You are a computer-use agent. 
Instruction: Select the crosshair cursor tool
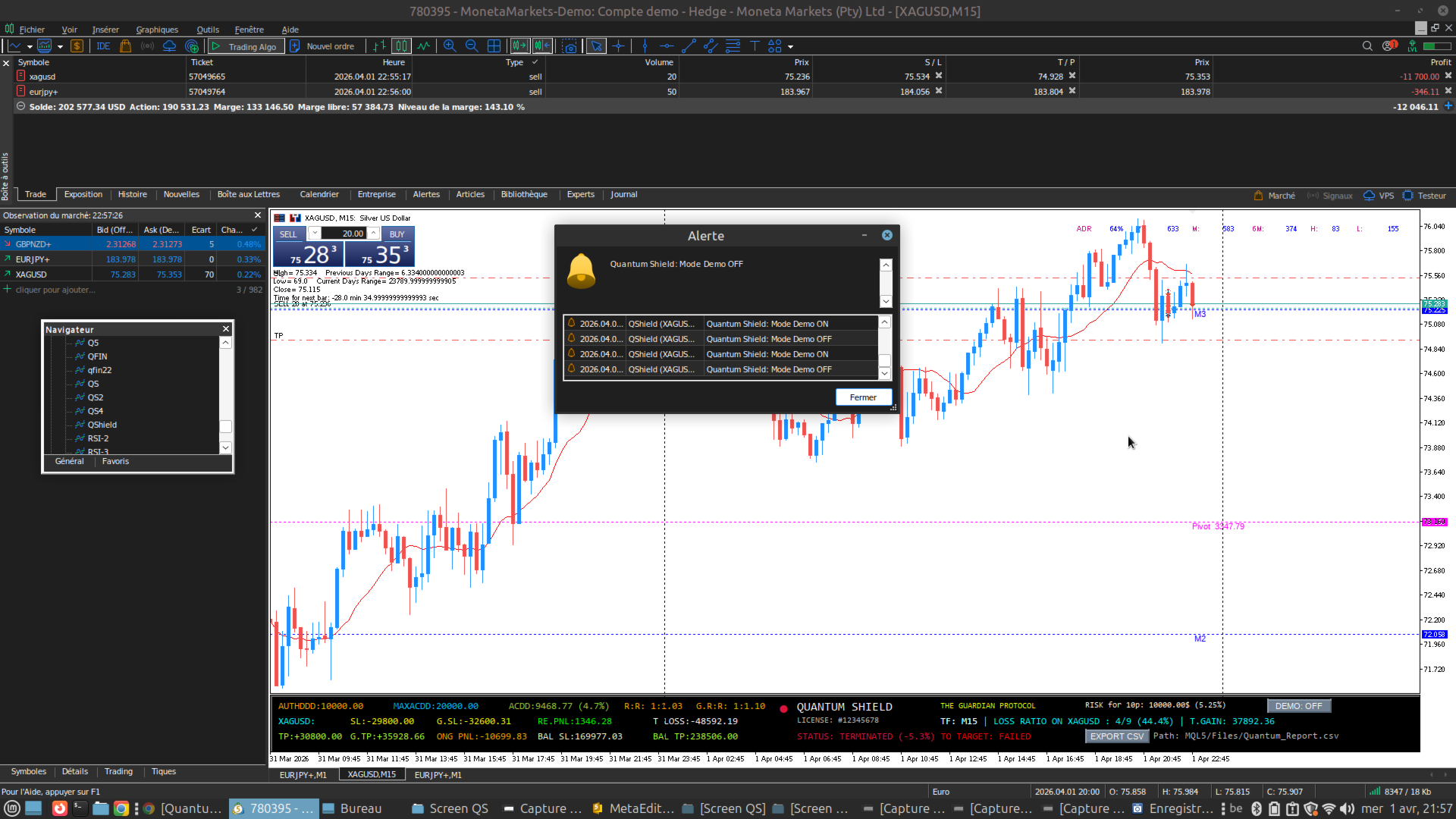(x=619, y=46)
